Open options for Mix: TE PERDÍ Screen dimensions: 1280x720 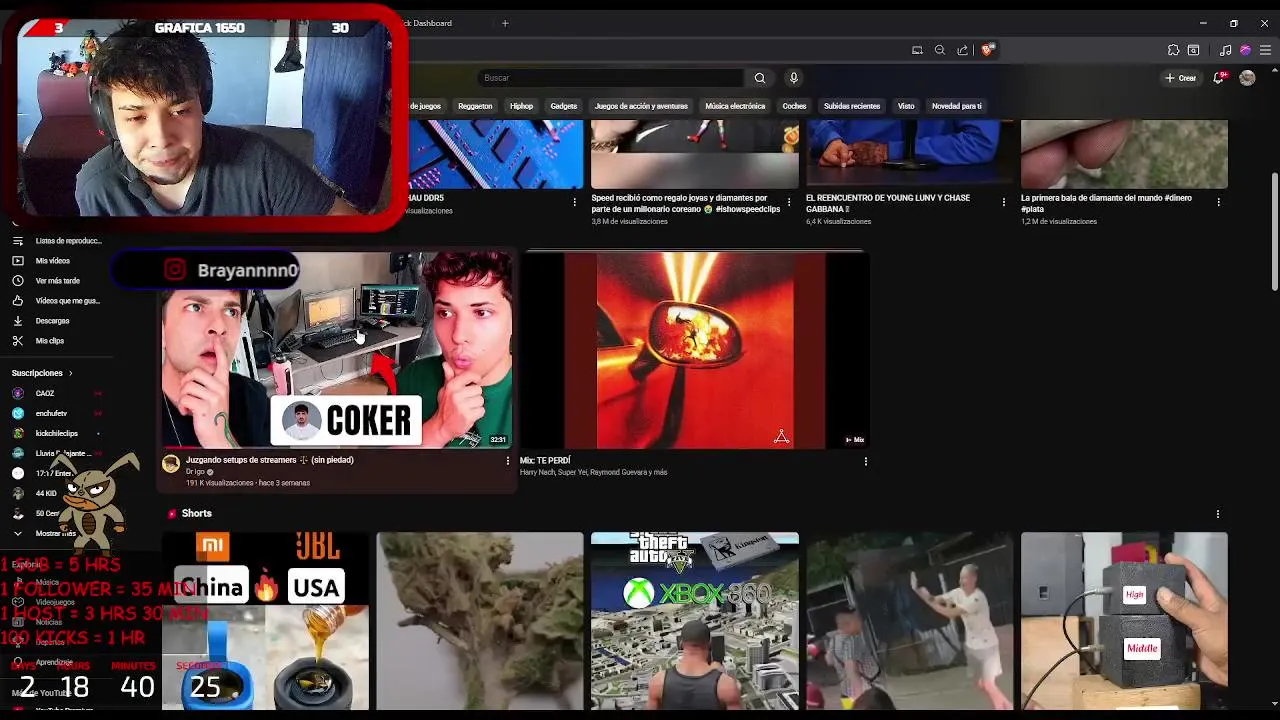point(865,461)
